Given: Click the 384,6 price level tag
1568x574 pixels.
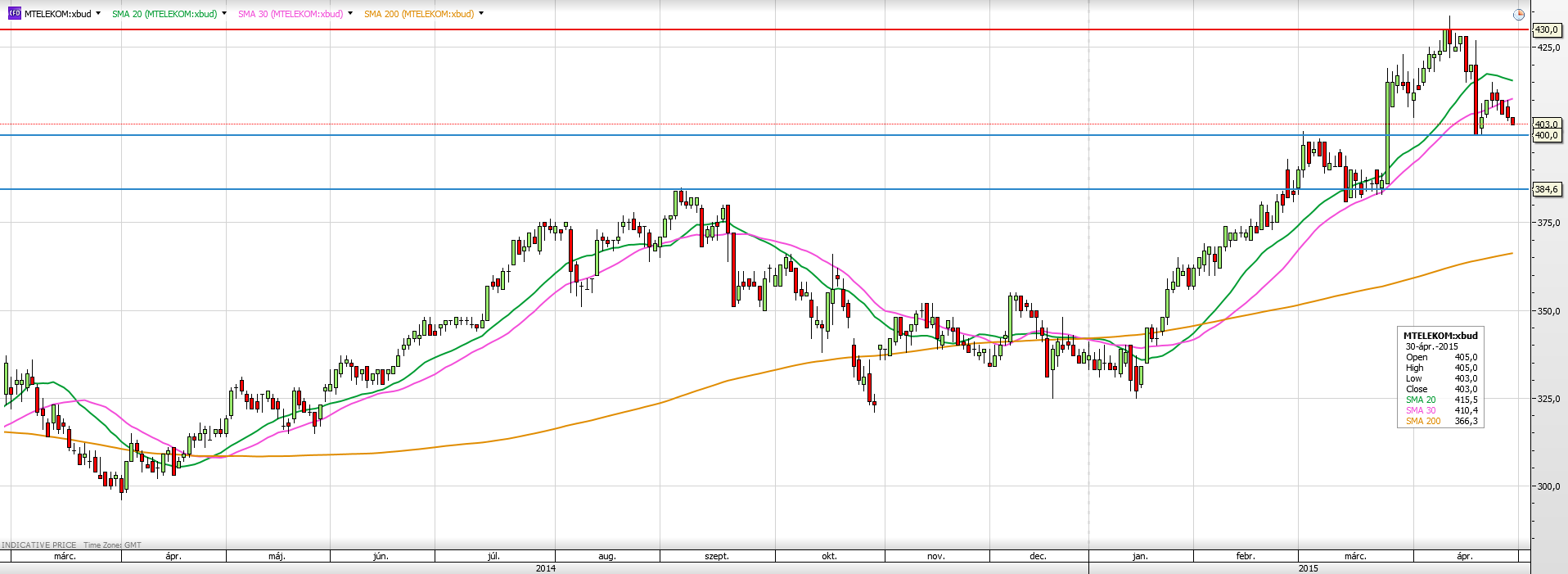Looking at the screenshot, I should 1546,189.
